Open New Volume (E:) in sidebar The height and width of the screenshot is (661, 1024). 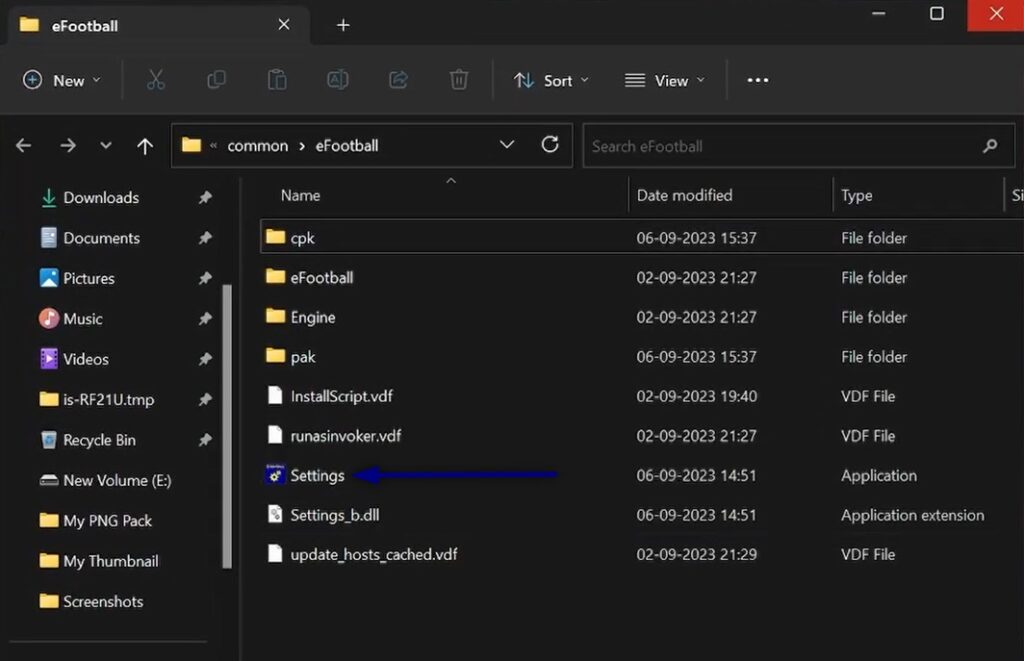(117, 481)
